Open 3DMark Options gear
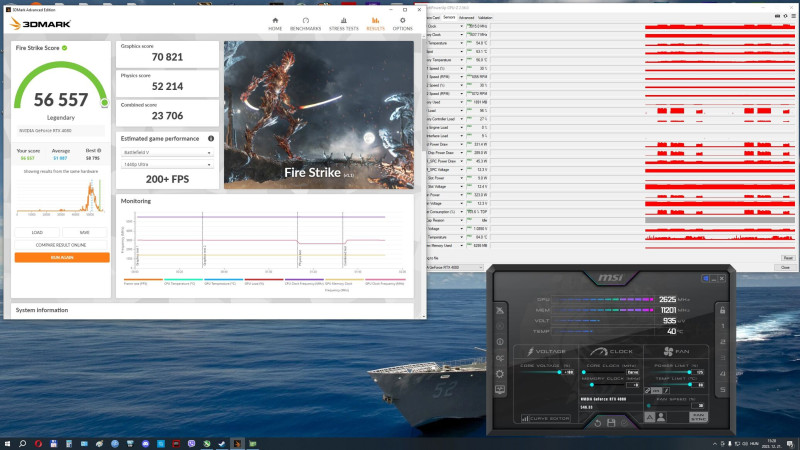The height and width of the screenshot is (450, 800). (x=402, y=23)
